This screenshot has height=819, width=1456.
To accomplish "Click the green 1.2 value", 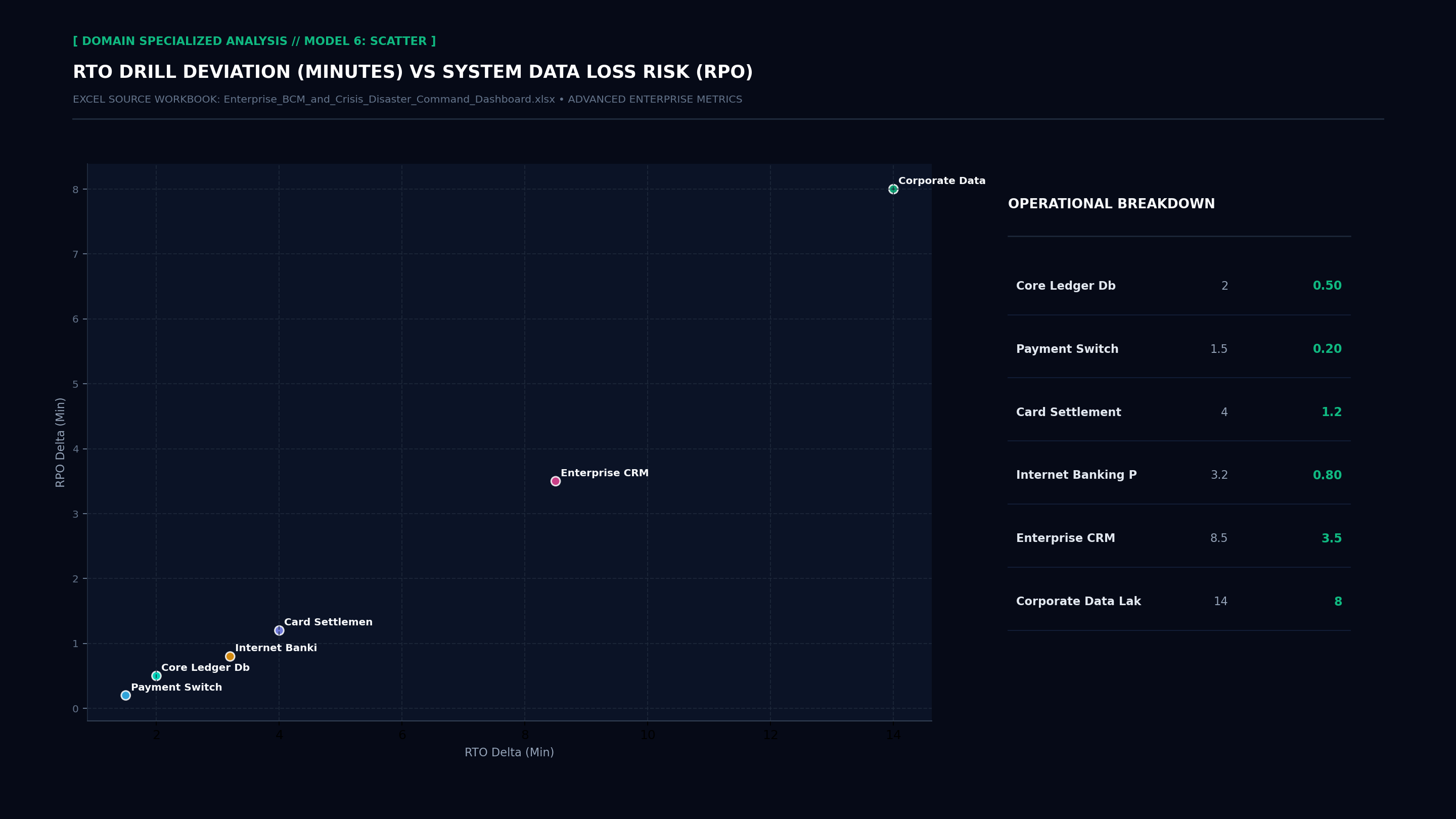I will [1332, 412].
